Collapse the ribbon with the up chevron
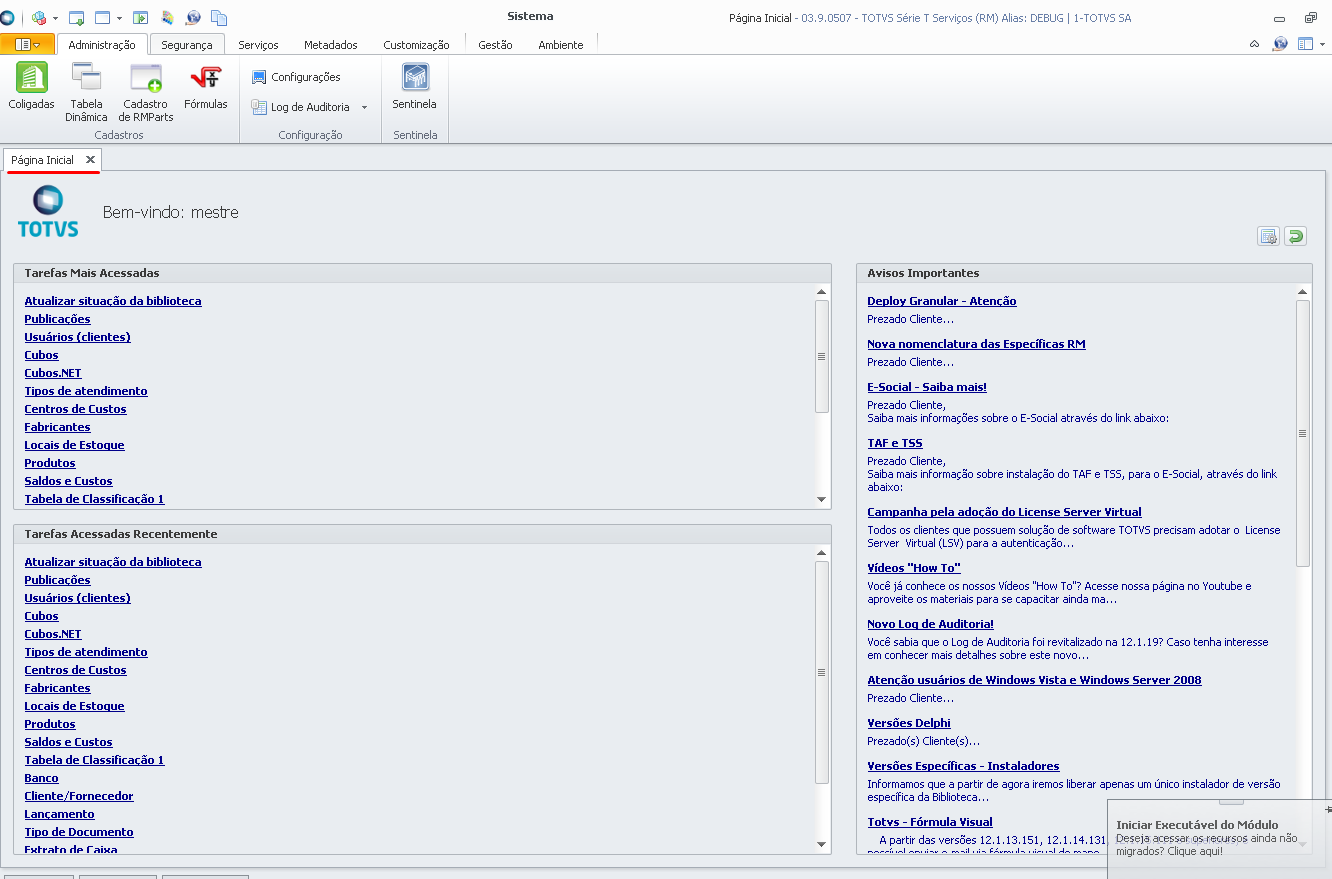Viewport: 1332px width, 879px height. tap(1255, 44)
